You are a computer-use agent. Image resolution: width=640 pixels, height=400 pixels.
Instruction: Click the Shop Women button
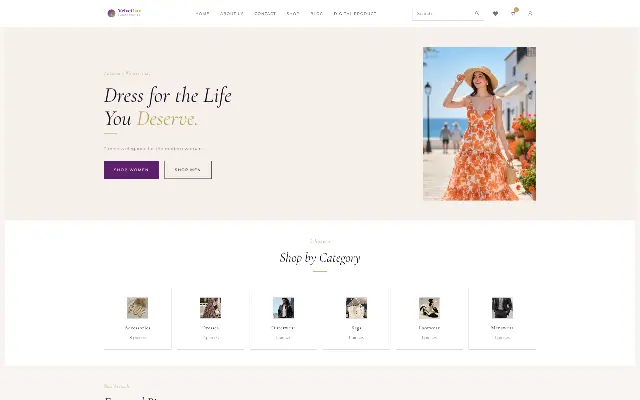tap(131, 170)
